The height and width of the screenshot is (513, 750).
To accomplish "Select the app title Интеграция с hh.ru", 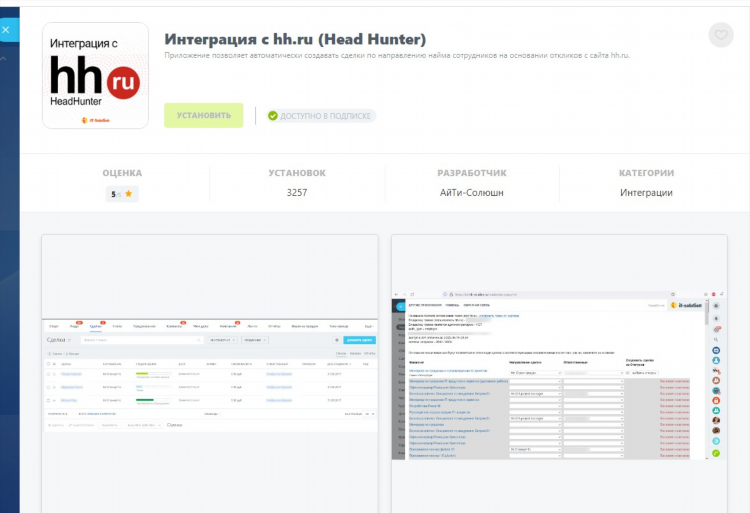I will click(x=295, y=39).
